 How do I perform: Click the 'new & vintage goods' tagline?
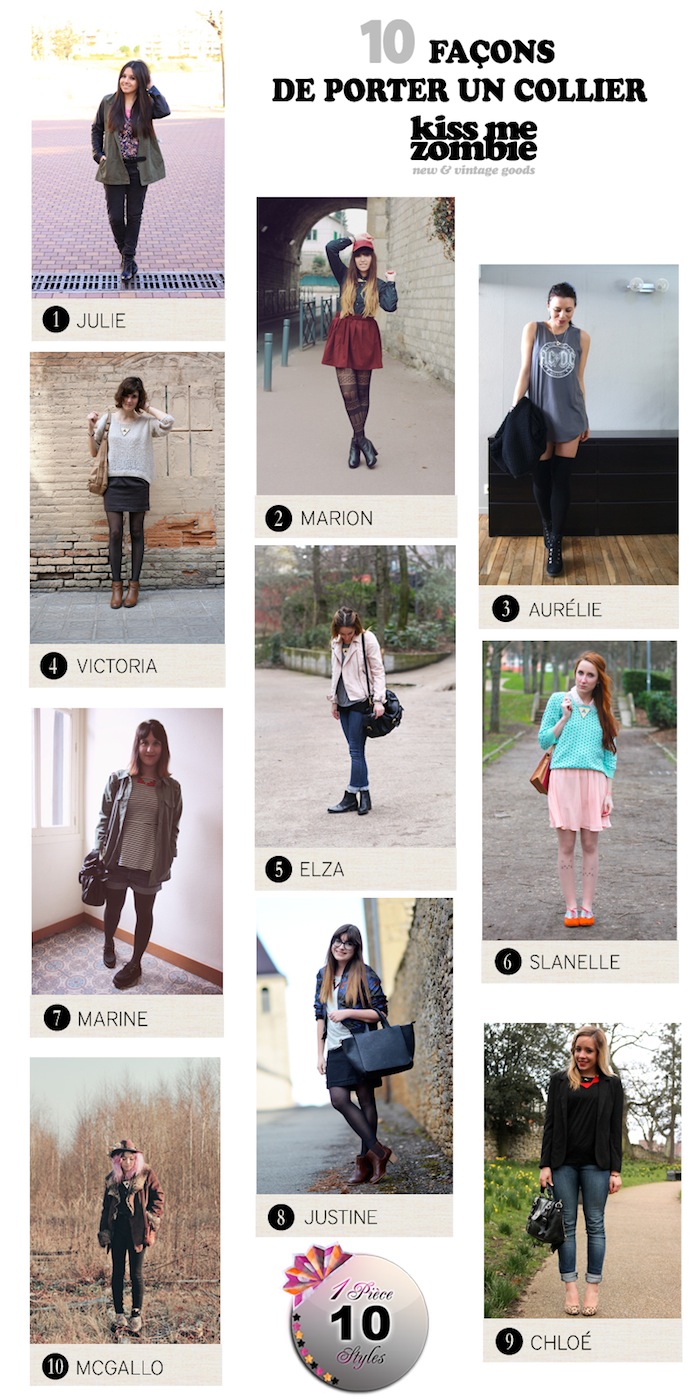tap(474, 170)
